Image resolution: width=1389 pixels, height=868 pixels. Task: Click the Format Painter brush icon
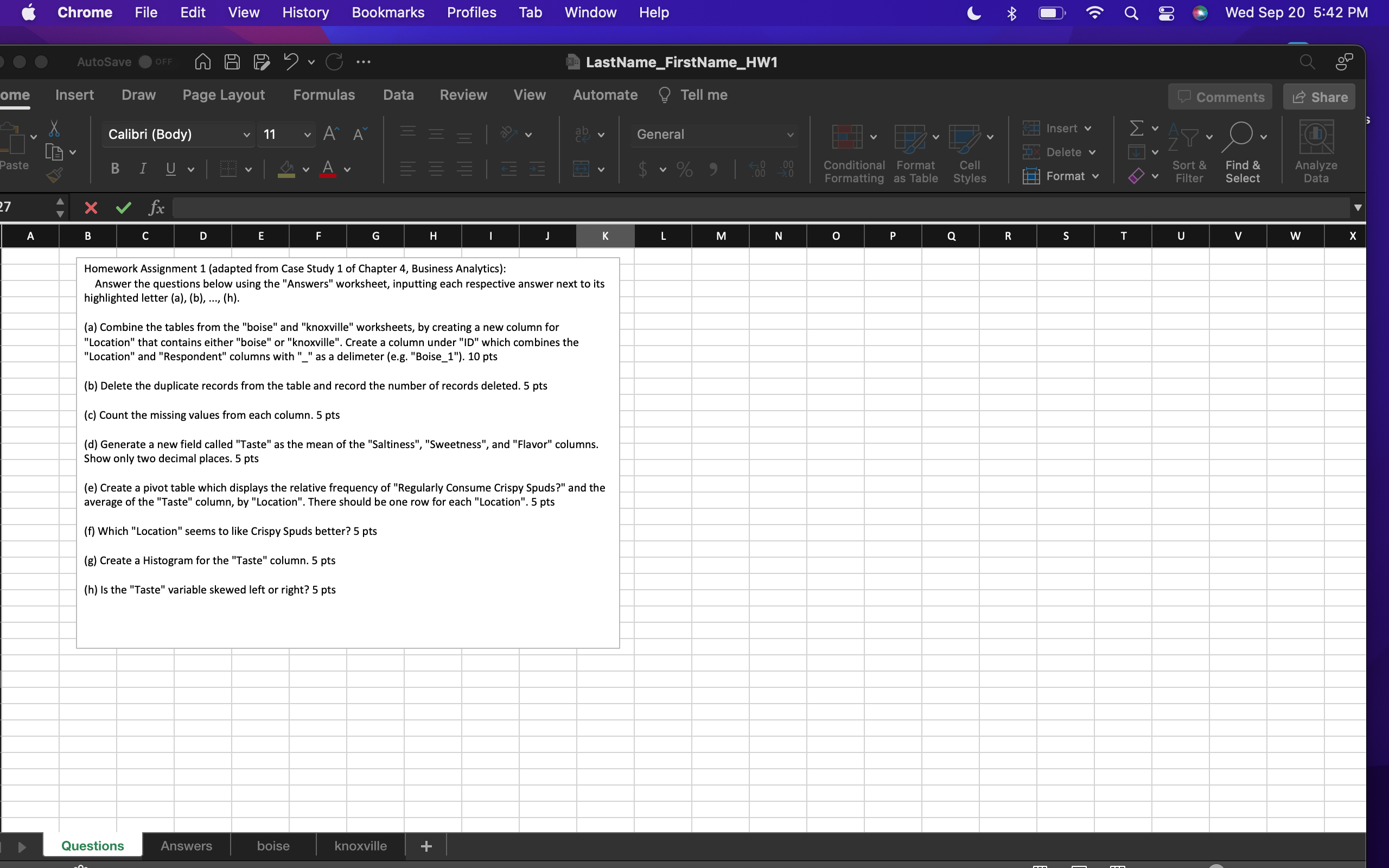point(54,175)
